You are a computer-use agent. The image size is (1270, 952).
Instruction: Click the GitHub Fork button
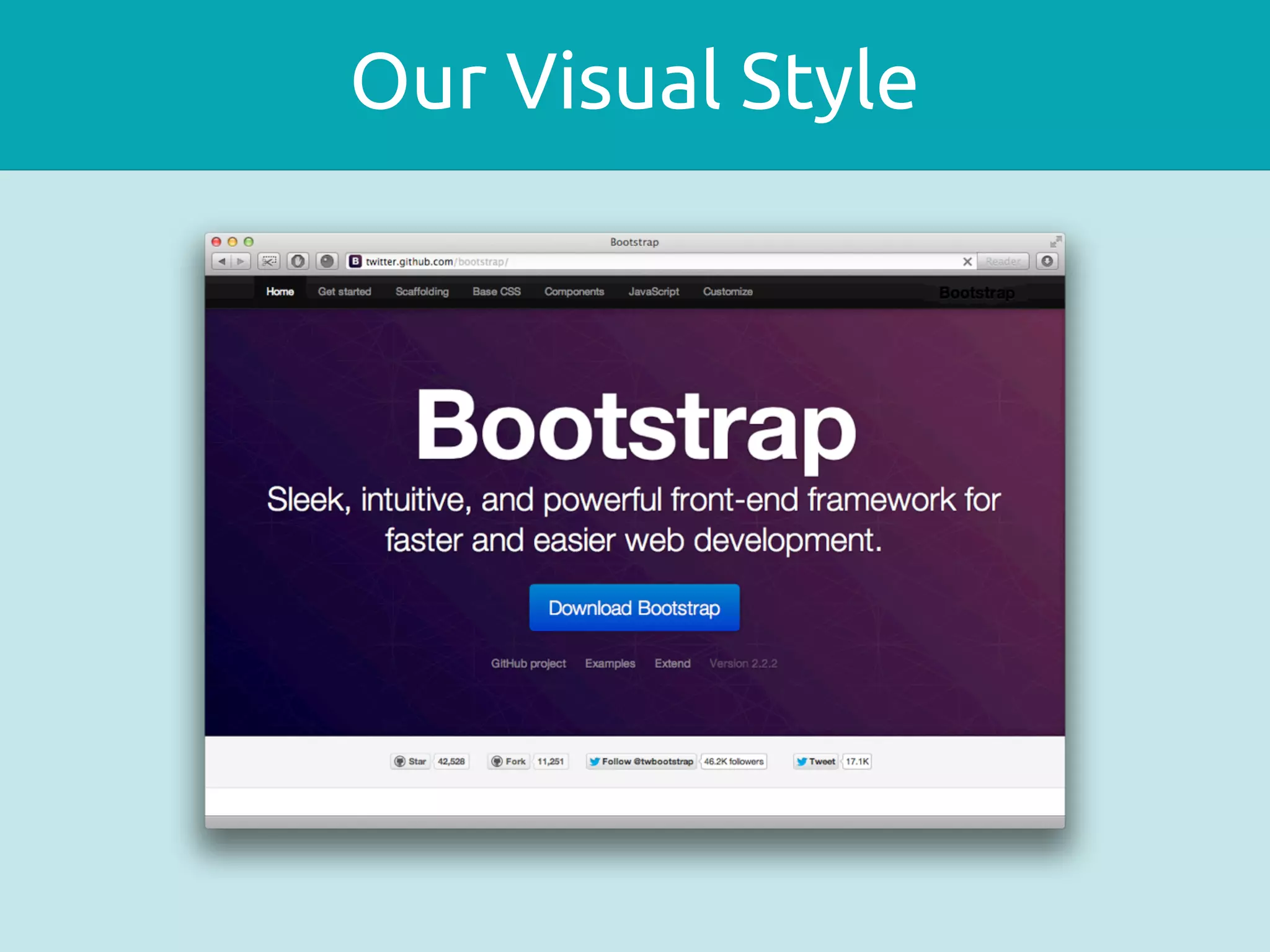[x=508, y=761]
